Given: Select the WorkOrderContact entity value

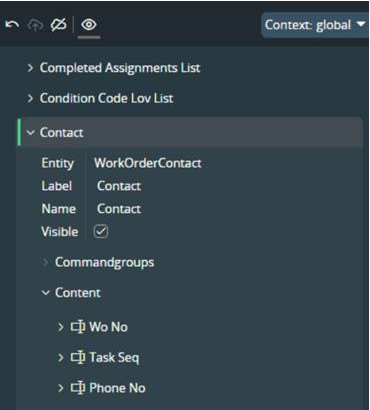Looking at the screenshot, I should click(148, 163).
